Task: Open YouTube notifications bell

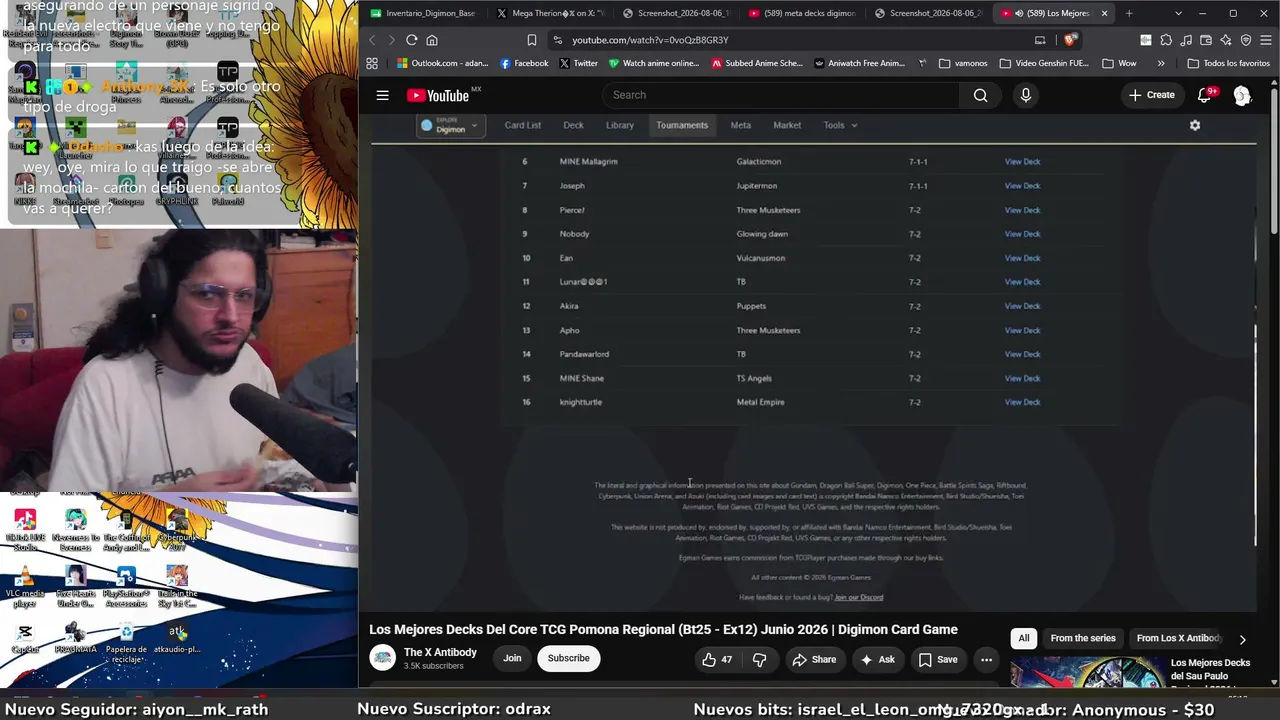Action: click(1205, 95)
